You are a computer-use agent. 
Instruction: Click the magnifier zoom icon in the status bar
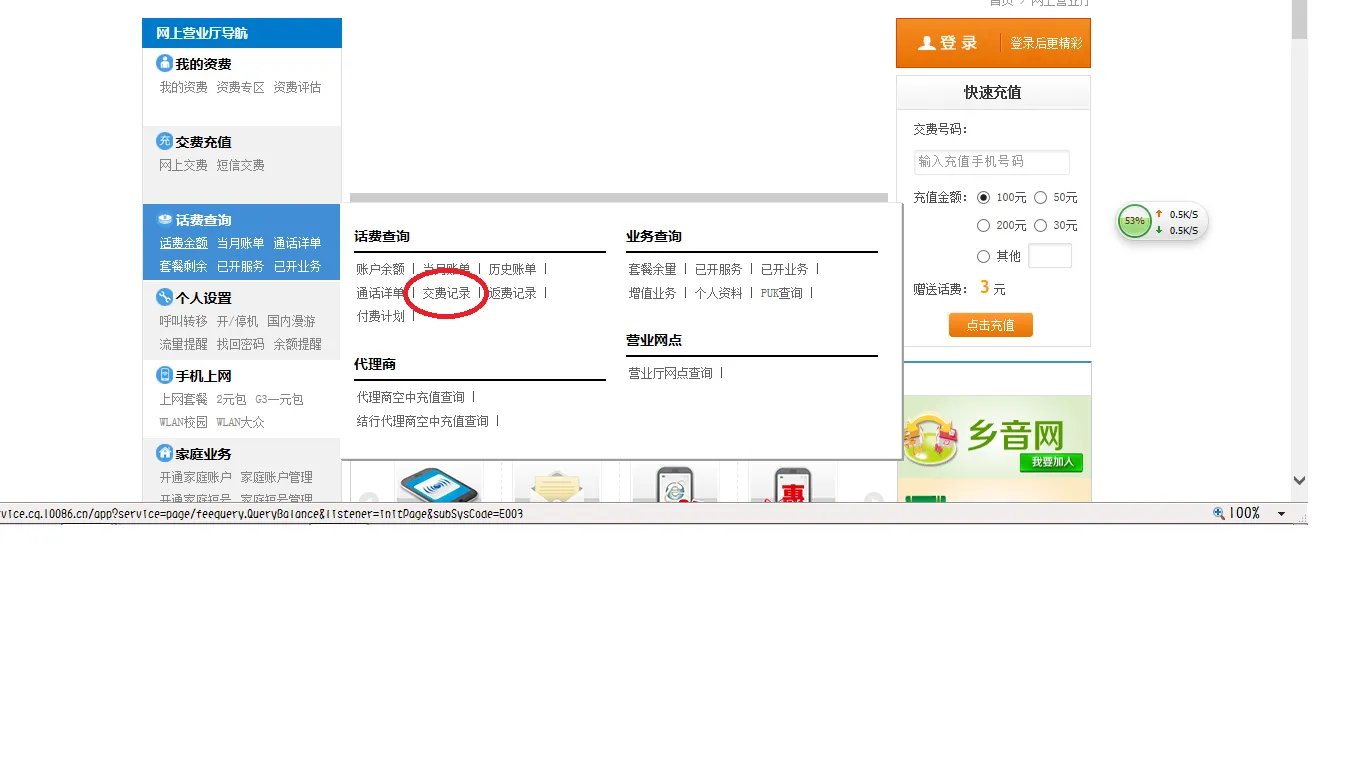[x=1219, y=513]
